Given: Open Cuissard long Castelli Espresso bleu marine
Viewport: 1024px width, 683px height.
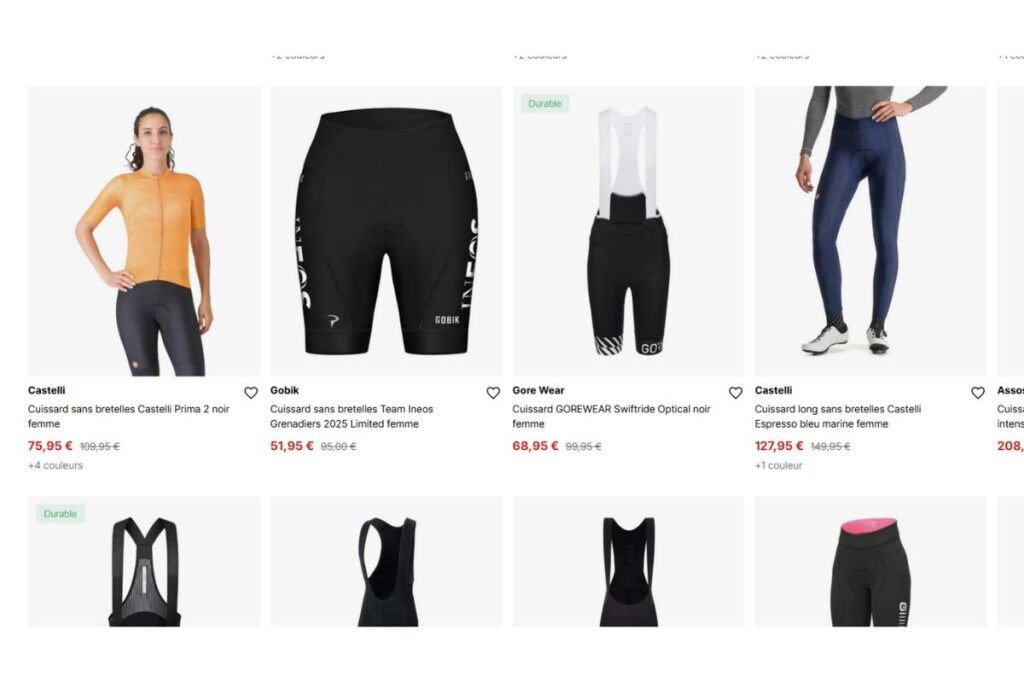Looking at the screenshot, I should coord(838,417).
